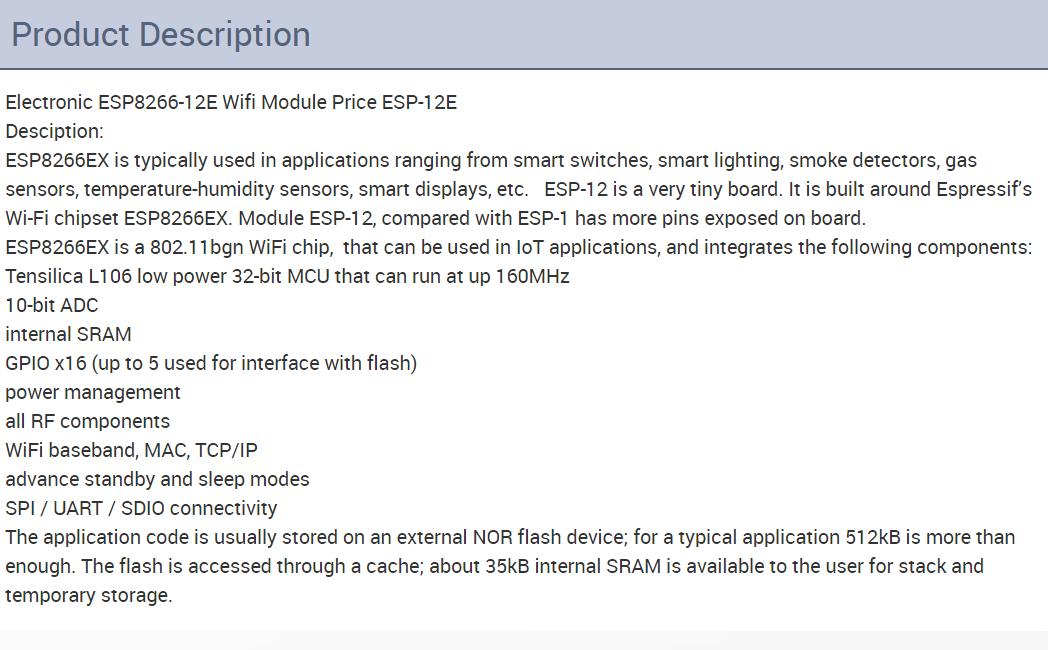Click the ESP8266-12E Wifi Module title line

coord(231,102)
